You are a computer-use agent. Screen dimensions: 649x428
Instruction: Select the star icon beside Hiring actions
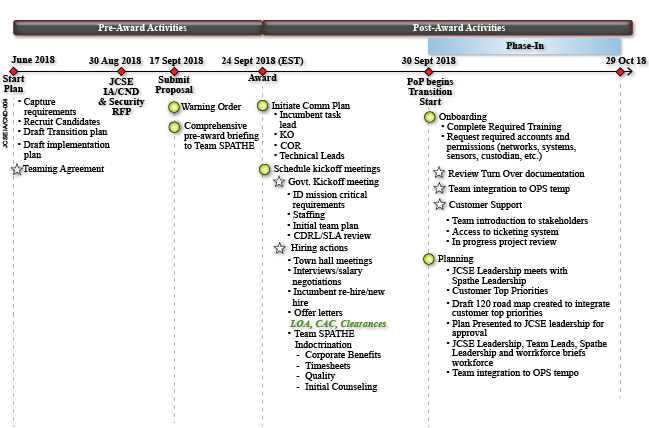pyautogui.click(x=280, y=247)
